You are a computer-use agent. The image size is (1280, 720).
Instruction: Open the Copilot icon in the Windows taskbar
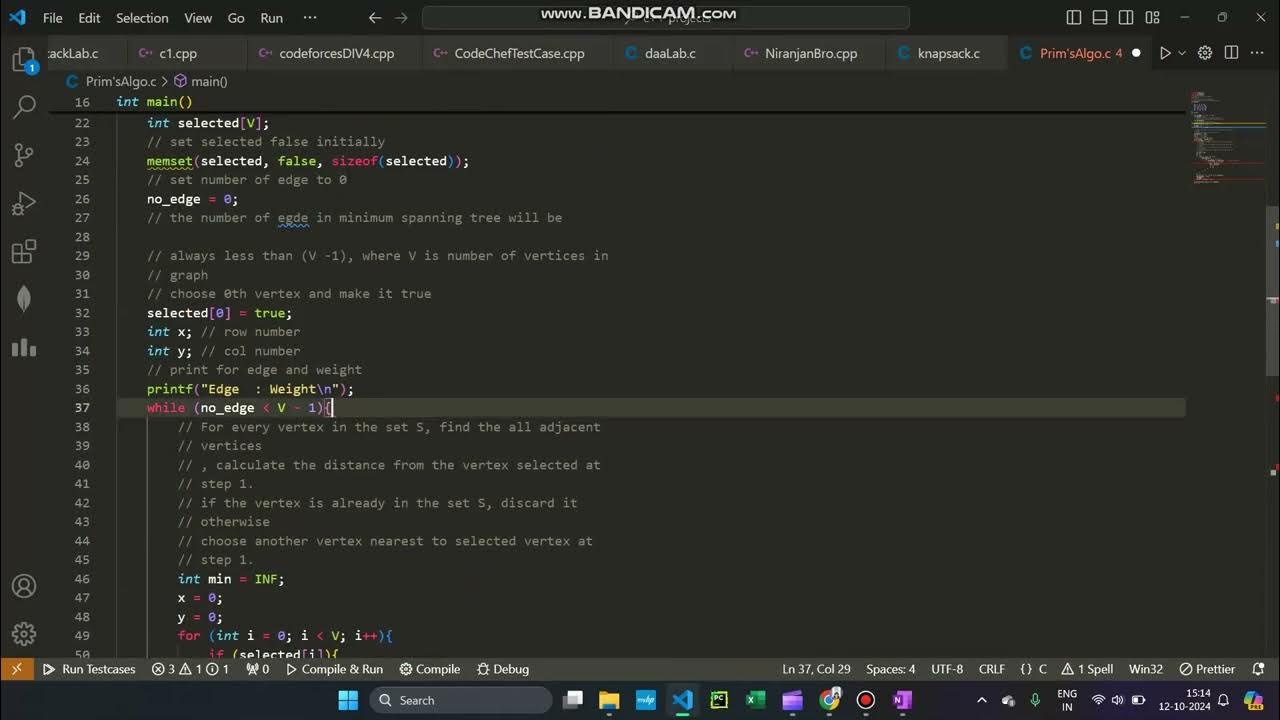tap(1254, 700)
